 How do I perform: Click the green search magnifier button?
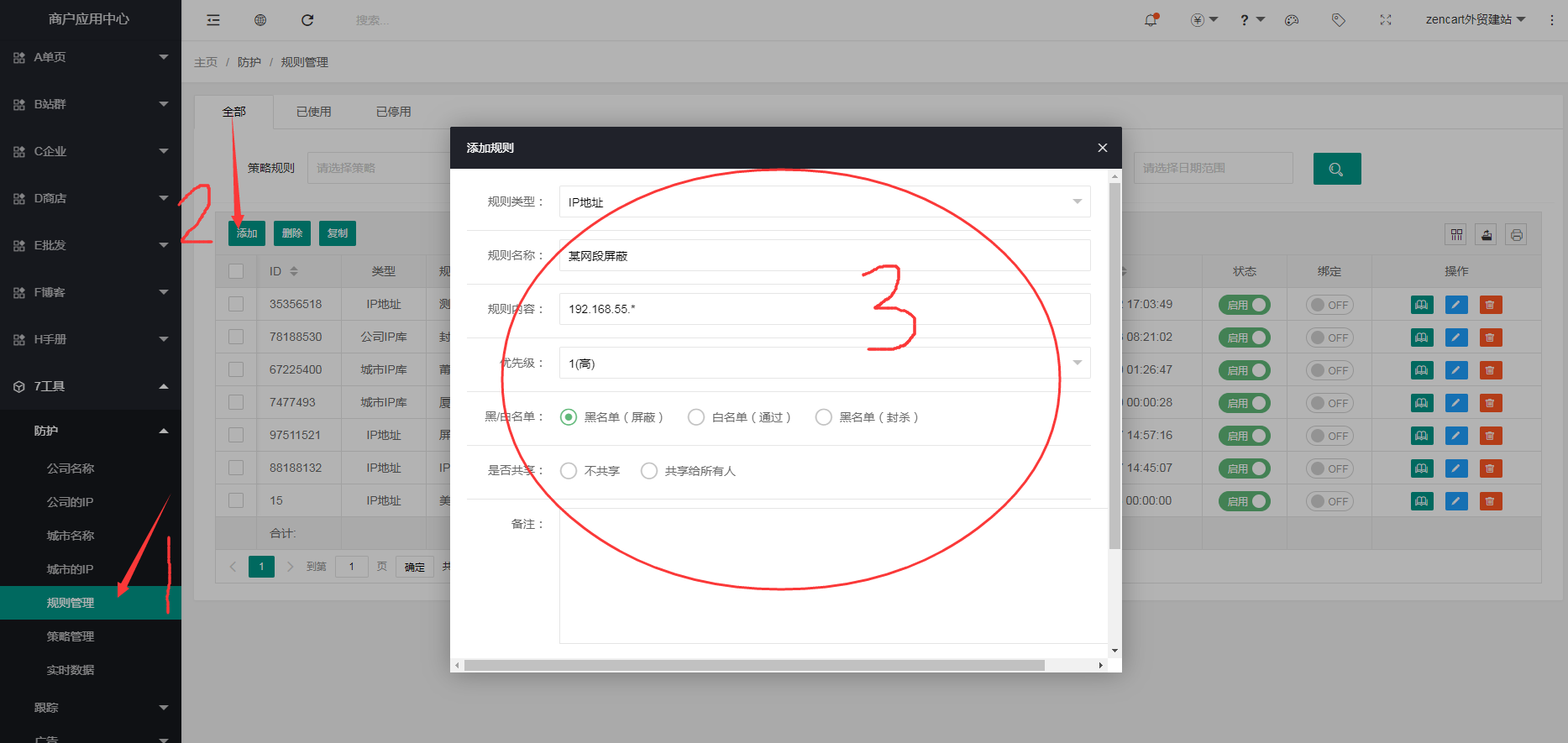tap(1336, 169)
